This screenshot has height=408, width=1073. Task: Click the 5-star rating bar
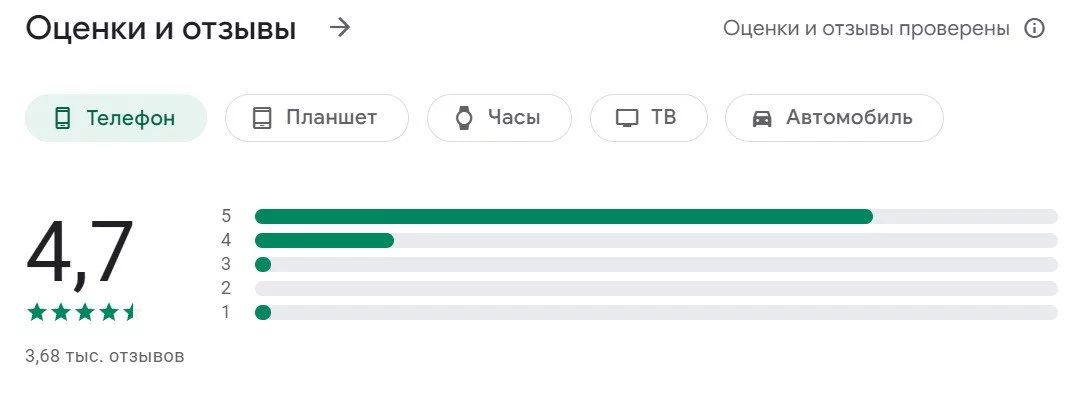tap(656, 216)
